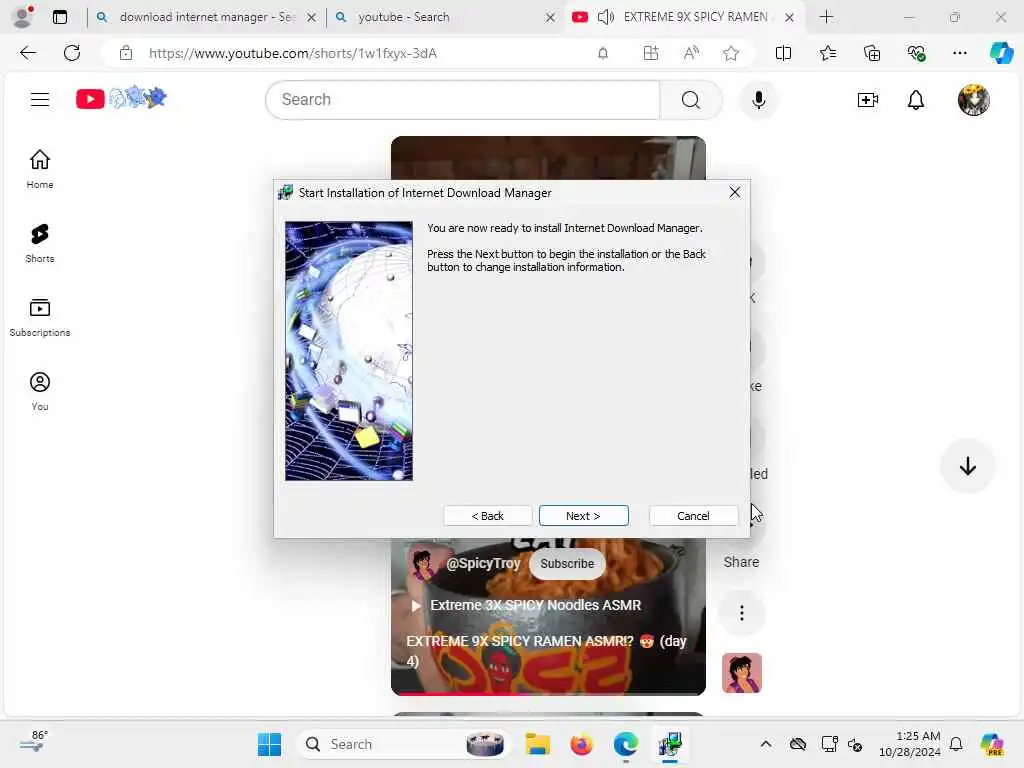Open Edge Collections

[872, 53]
